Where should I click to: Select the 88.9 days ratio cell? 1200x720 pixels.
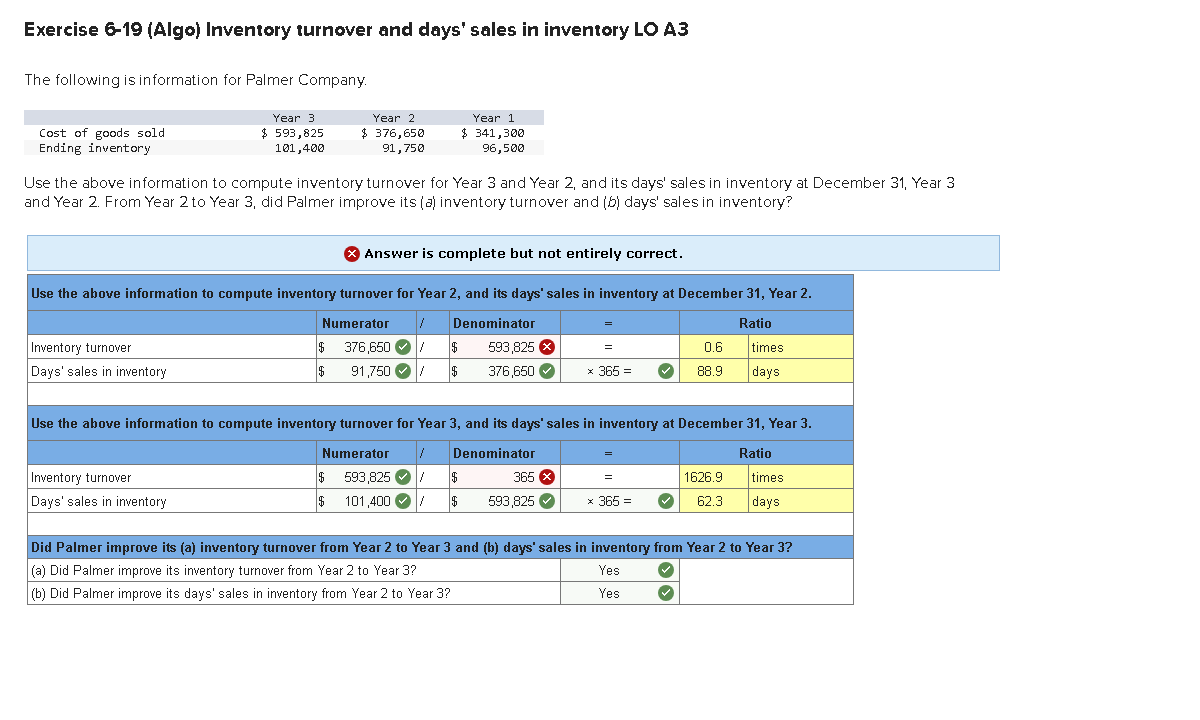(712, 370)
